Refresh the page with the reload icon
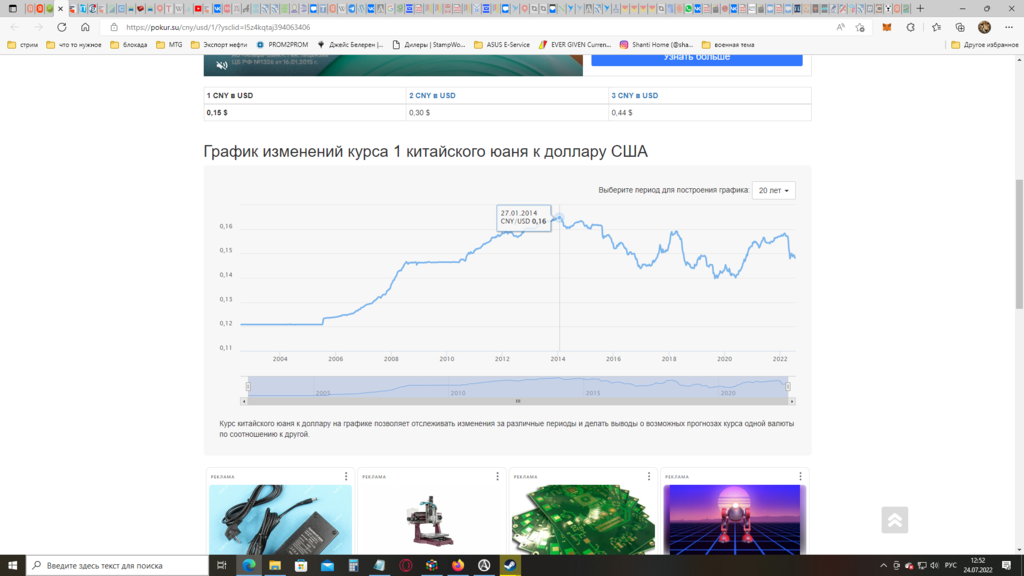 [62, 27]
